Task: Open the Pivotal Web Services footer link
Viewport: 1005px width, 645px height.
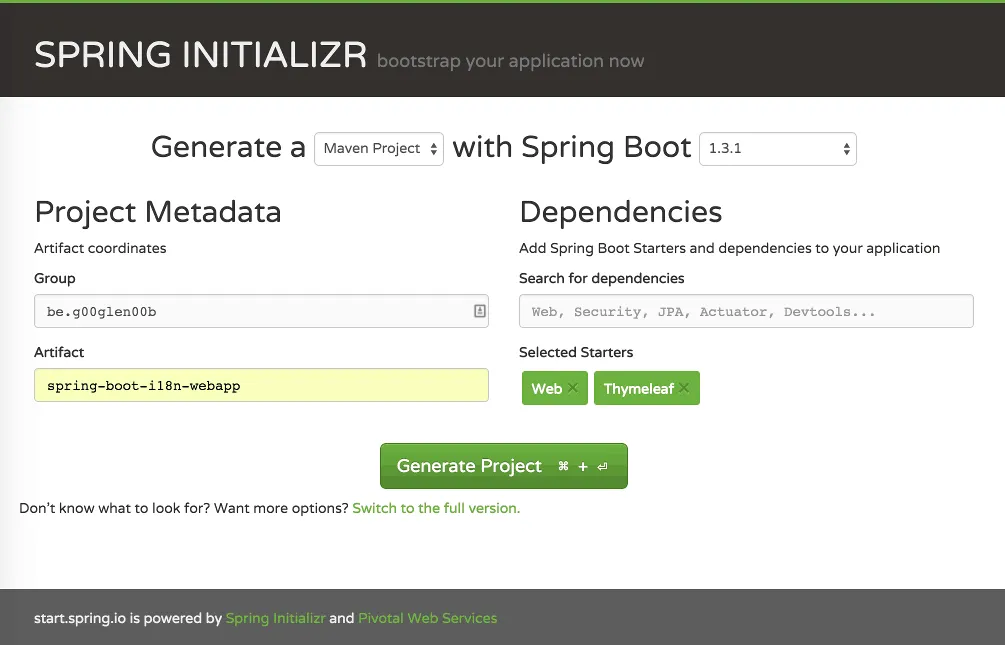Action: coord(427,618)
